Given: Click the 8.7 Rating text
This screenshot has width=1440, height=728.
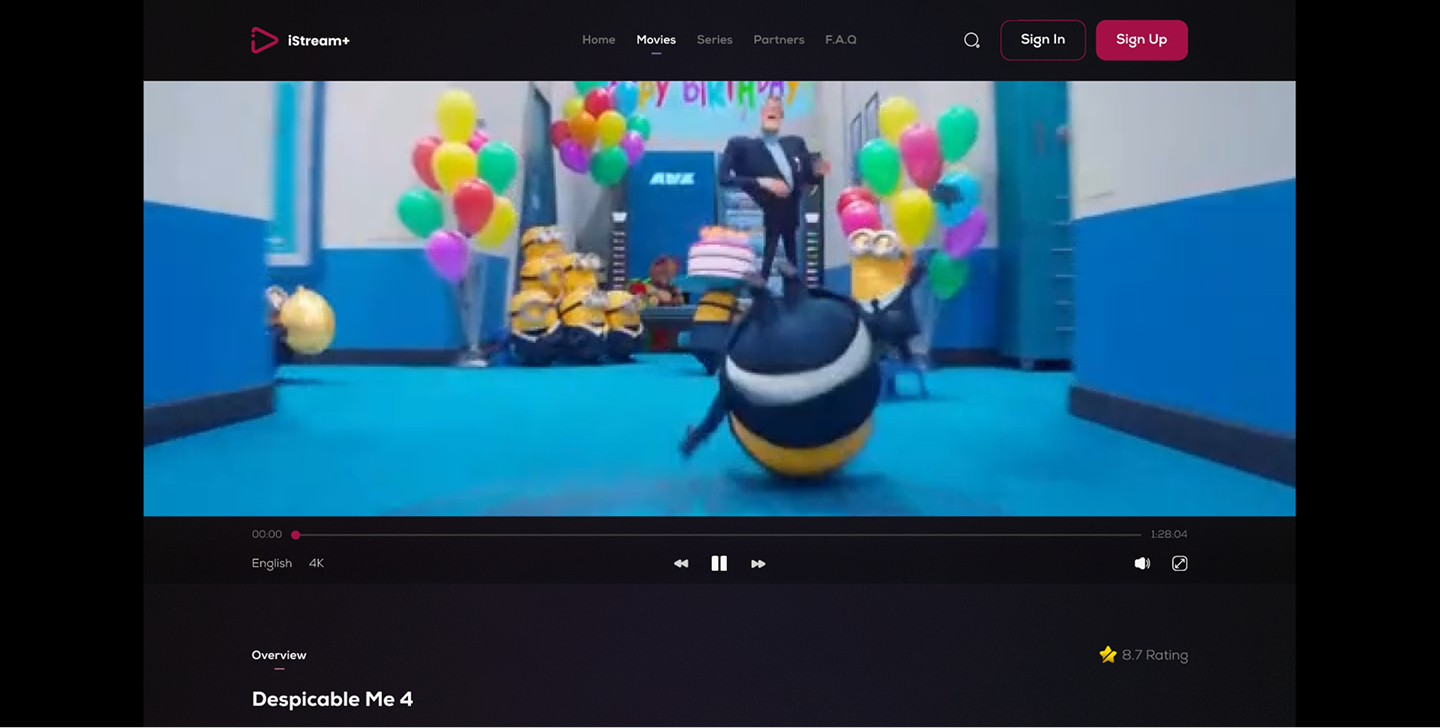Looking at the screenshot, I should [x=1155, y=655].
